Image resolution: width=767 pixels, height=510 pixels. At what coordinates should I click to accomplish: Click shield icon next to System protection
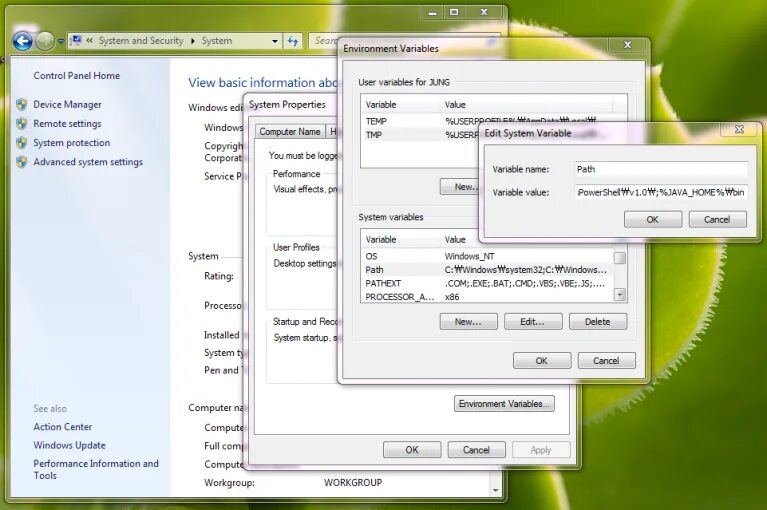pyautogui.click(x=22, y=142)
